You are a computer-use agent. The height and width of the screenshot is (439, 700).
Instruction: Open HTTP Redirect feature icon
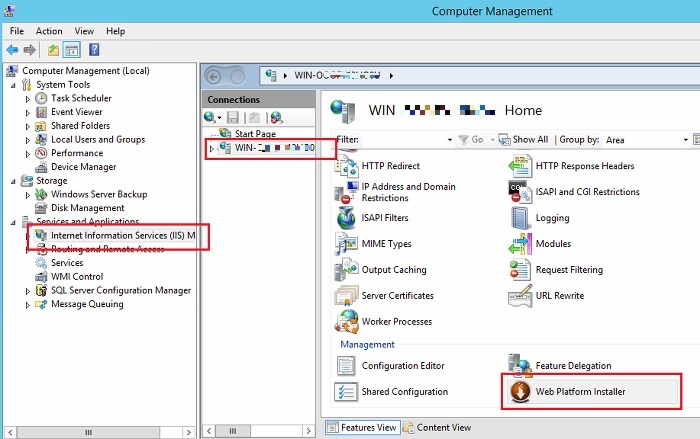[x=346, y=166]
